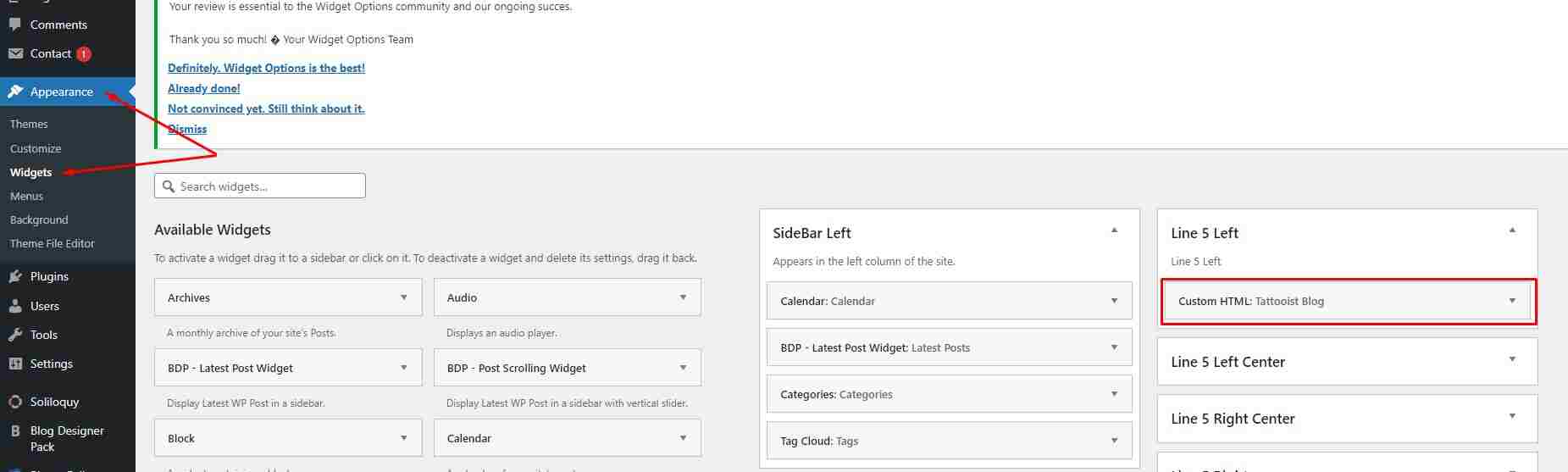Screen dimensions: 1568x472
Task: Click the Users person icon
Action: pos(15,306)
